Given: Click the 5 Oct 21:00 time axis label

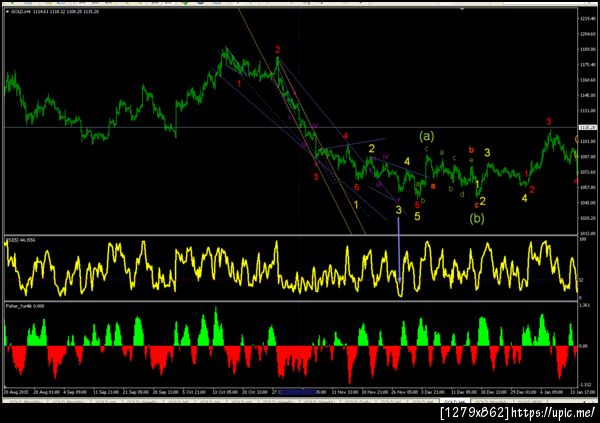Looking at the screenshot, I should (194, 392).
